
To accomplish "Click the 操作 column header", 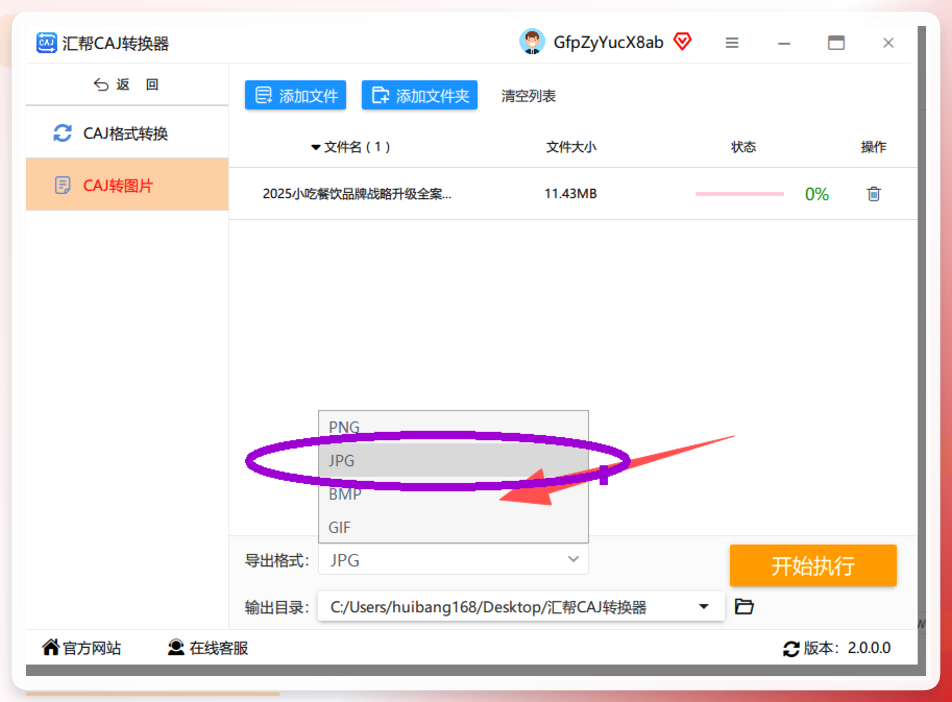I will point(873,147).
